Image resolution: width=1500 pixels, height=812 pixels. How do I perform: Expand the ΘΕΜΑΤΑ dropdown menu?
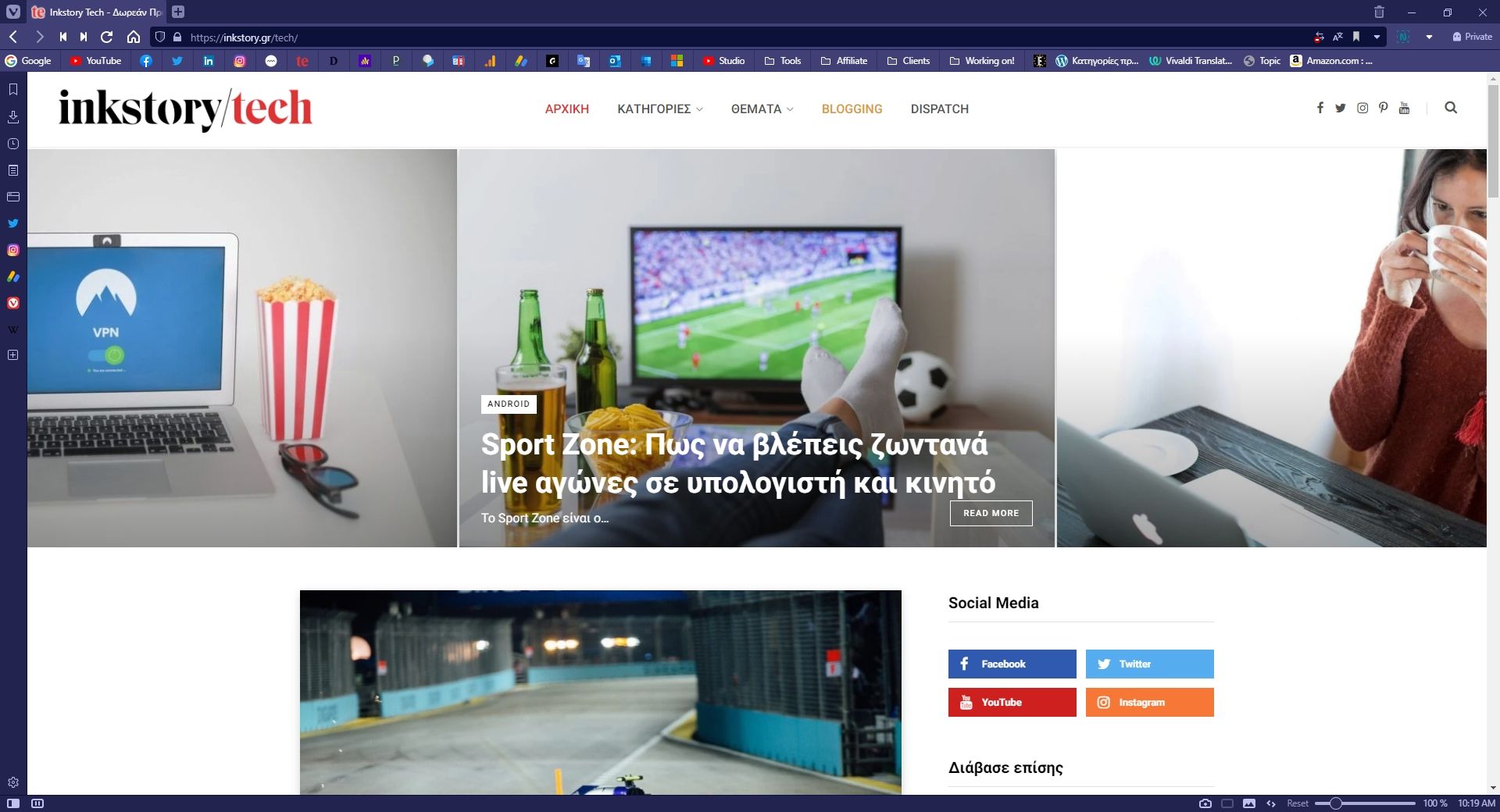[x=762, y=109]
